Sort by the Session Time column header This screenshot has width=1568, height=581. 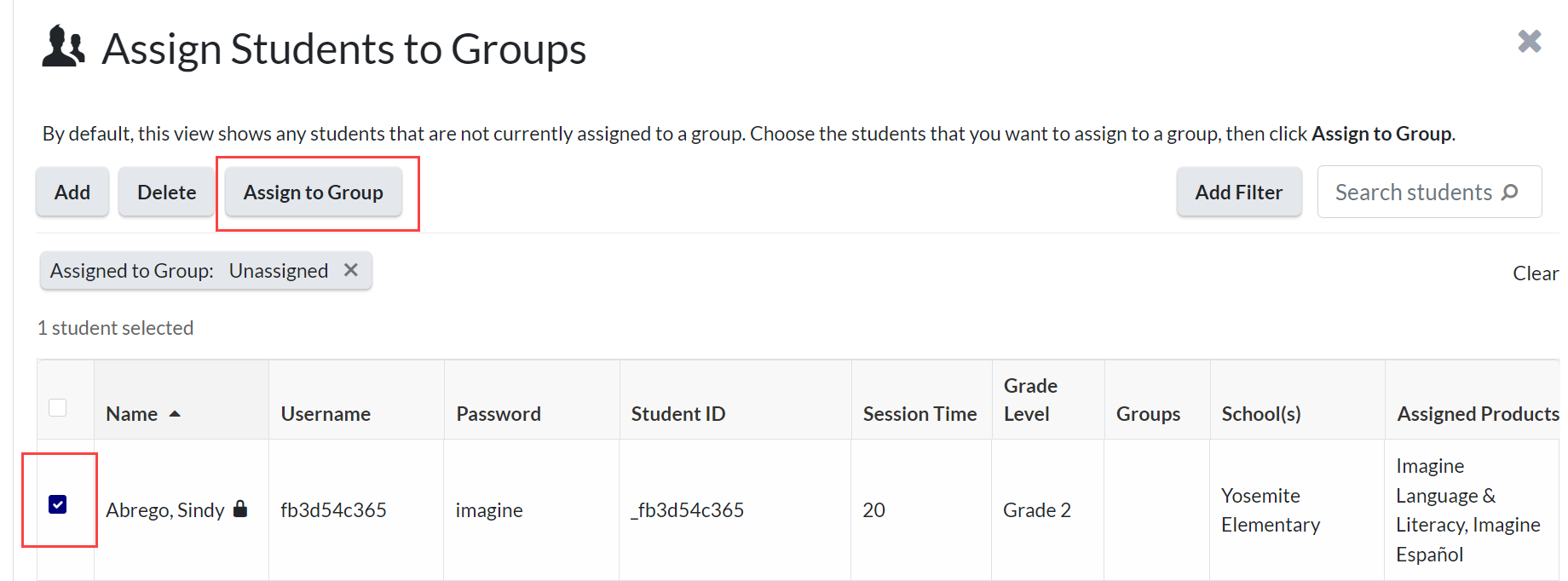pyautogui.click(x=919, y=414)
